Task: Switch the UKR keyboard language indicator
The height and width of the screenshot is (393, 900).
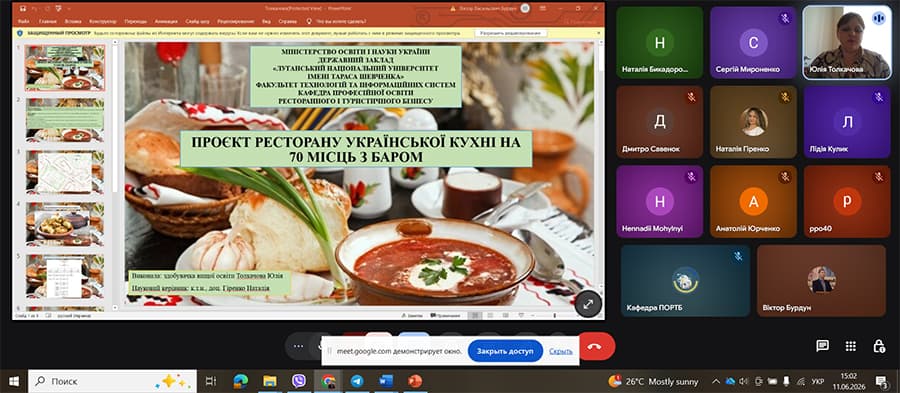Action: 818,381
